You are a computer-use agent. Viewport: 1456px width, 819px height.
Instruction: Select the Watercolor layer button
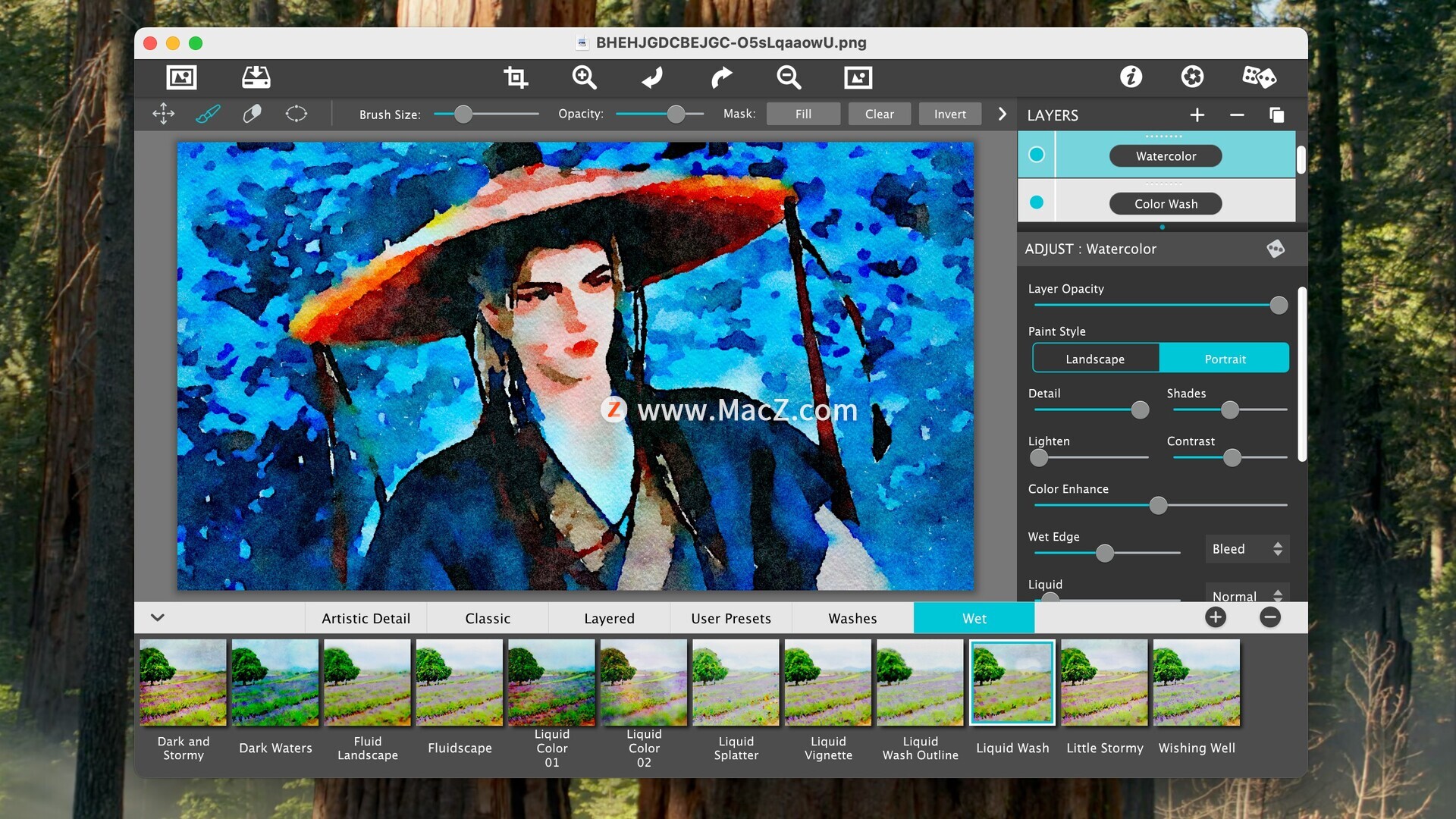(x=1166, y=156)
